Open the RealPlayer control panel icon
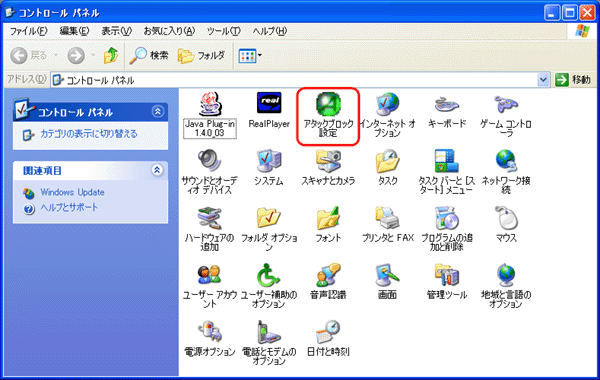 pos(269,110)
